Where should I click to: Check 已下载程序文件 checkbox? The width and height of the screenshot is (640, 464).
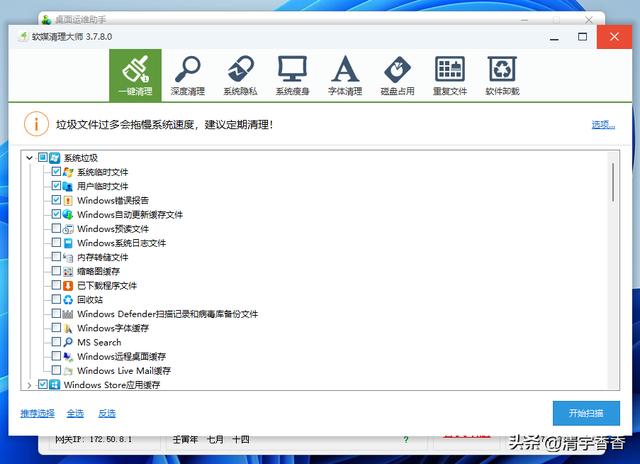click(56, 284)
